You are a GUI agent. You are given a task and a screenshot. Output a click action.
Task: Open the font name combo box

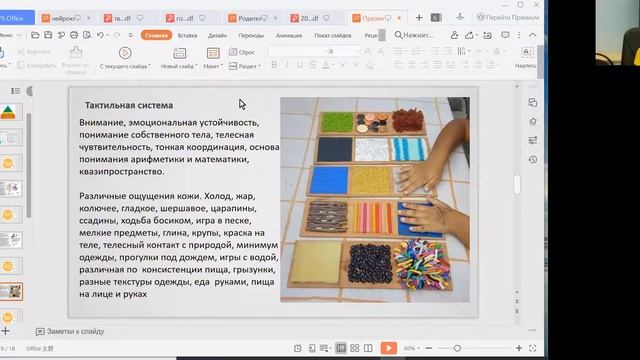click(x=298, y=51)
